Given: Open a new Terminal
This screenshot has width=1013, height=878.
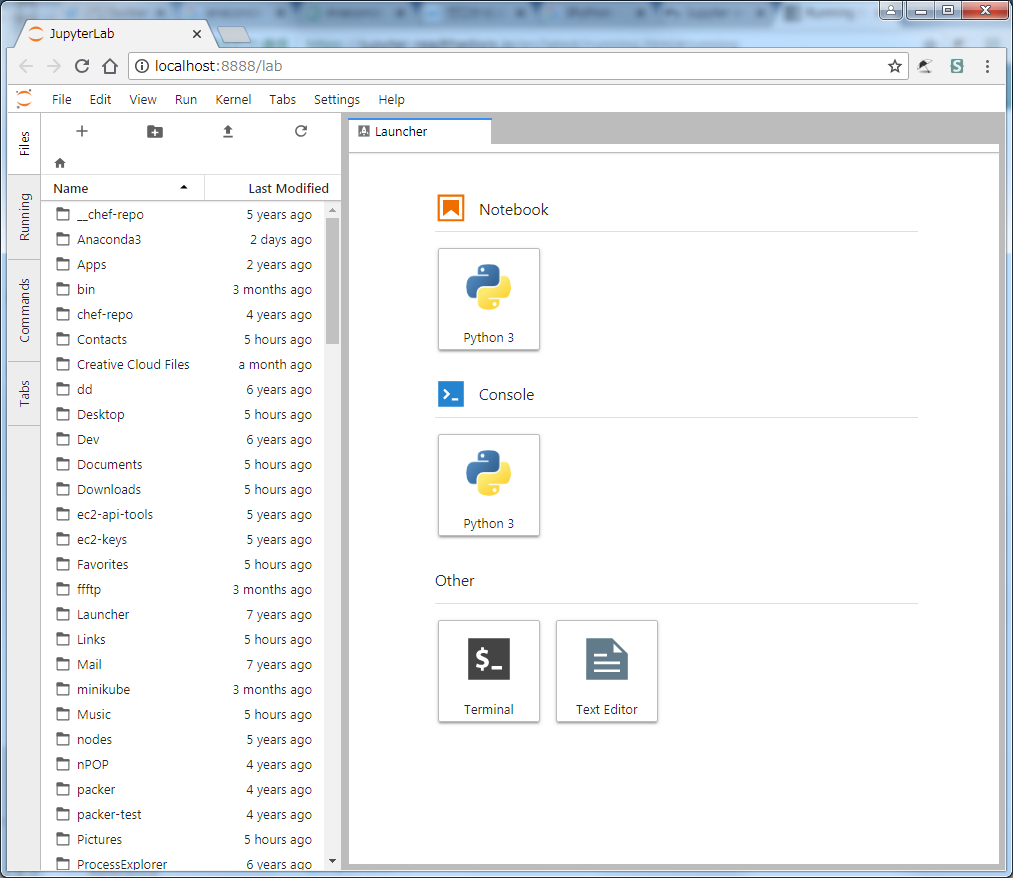Looking at the screenshot, I should click(x=488, y=671).
